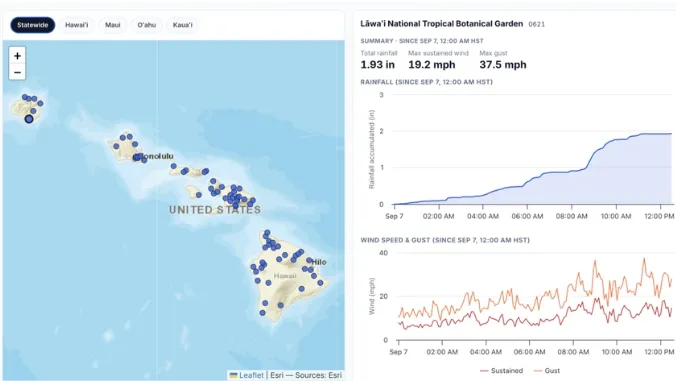Click the UNITED STATES map label
676x381 pixels.
(215, 210)
